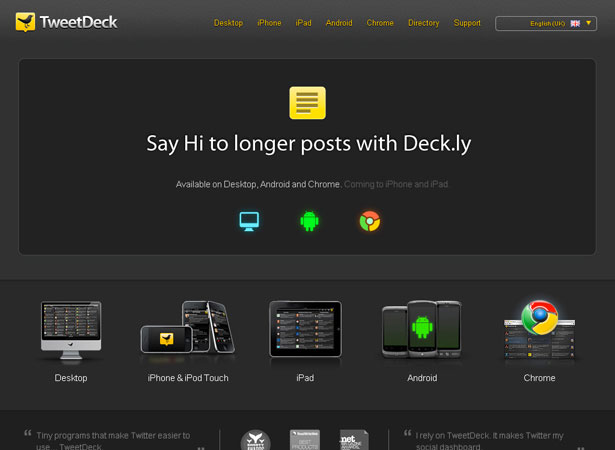
Task: Click the 'I rely on TweetDeck' testimonial quote
Action: pyautogui.click(x=489, y=441)
